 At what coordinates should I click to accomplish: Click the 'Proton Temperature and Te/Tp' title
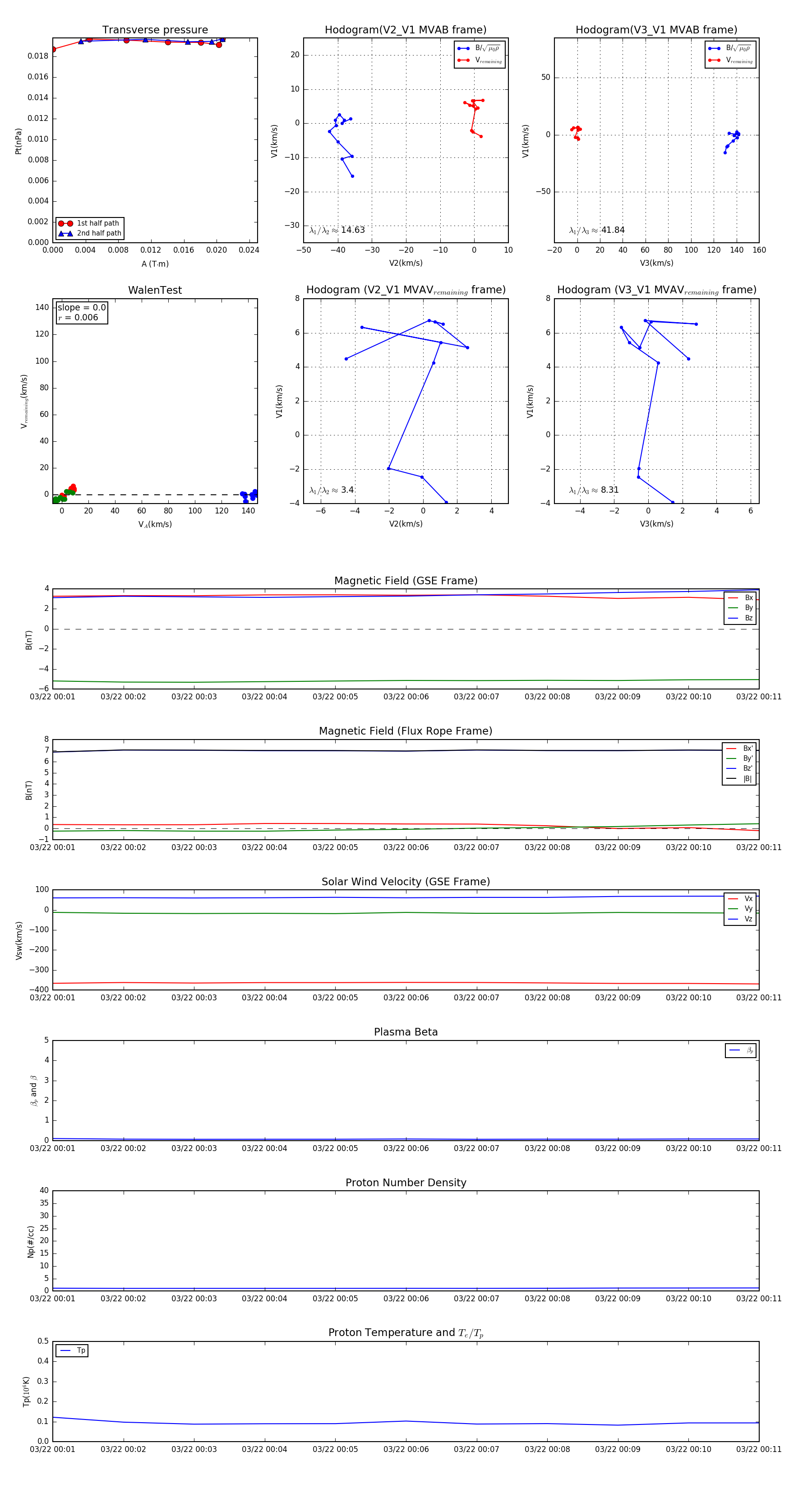[x=406, y=1333]
